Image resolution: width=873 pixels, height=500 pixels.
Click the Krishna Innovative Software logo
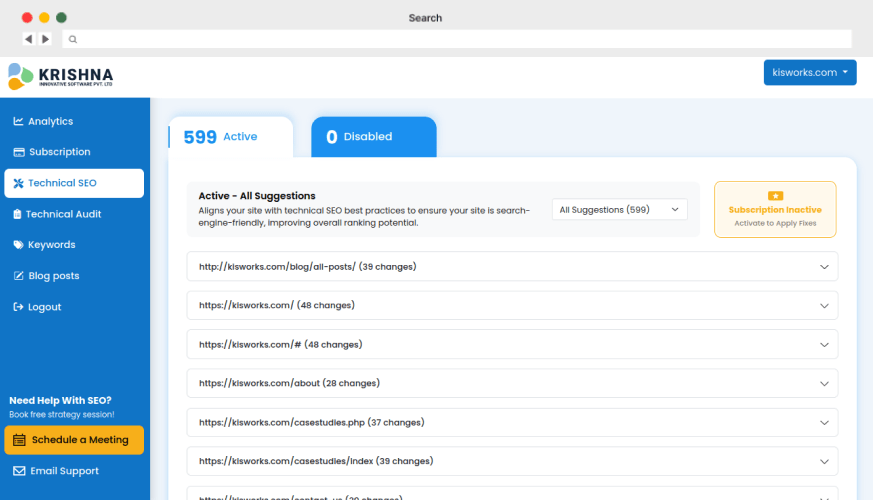point(60,76)
